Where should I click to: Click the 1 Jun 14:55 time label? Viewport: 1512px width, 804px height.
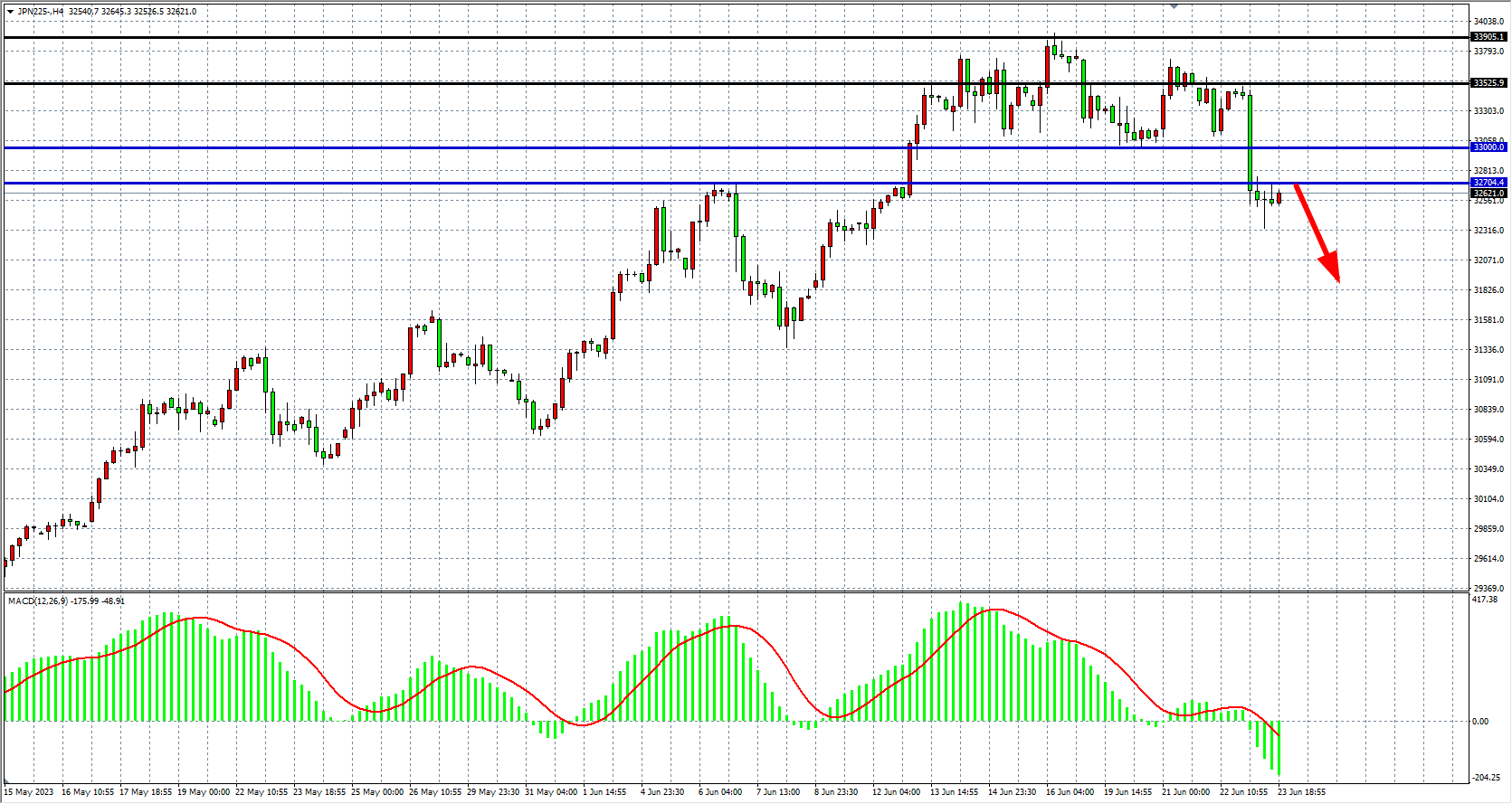605,792
